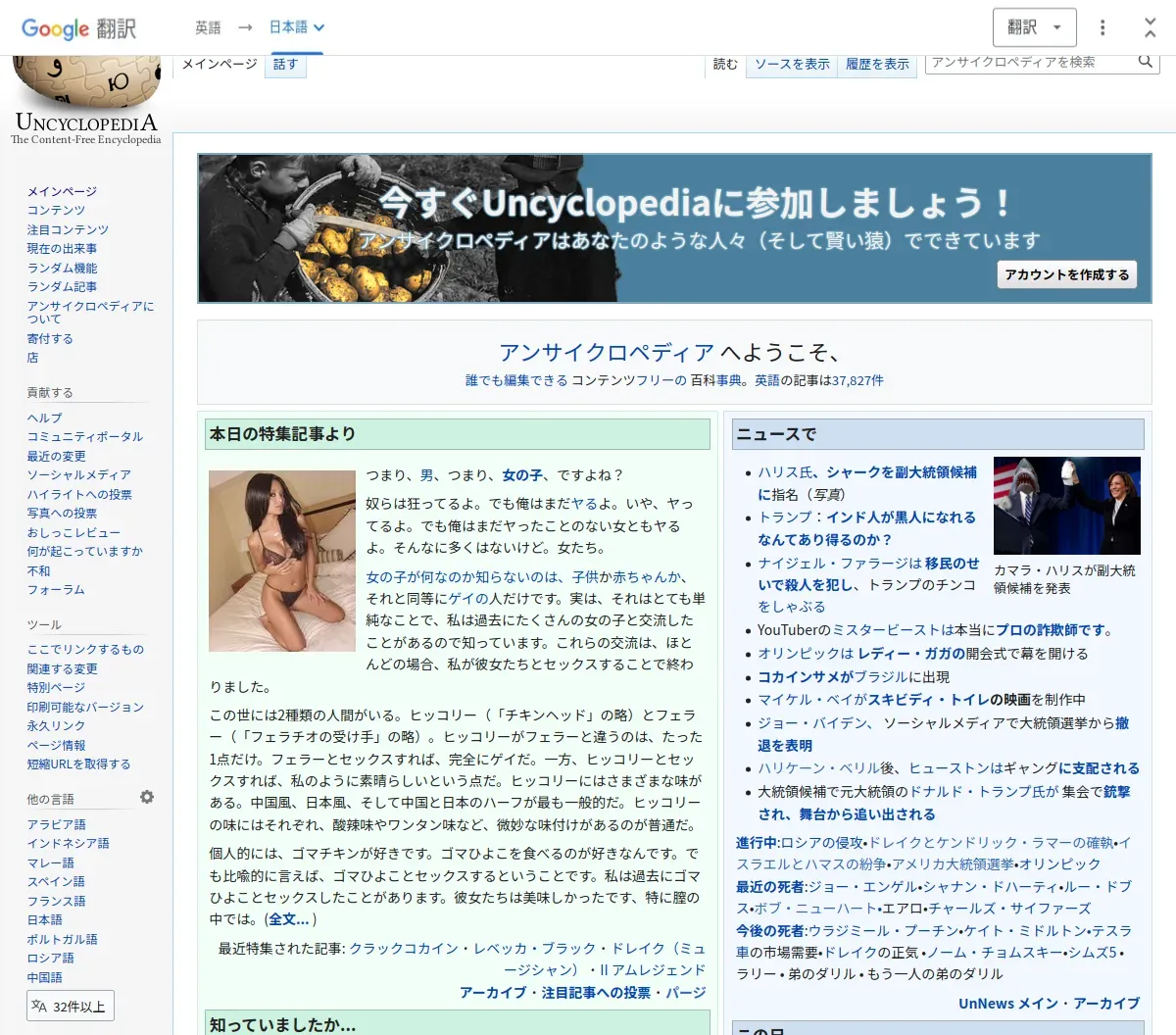Open the ランダム記事 sidebar link

click(62, 286)
